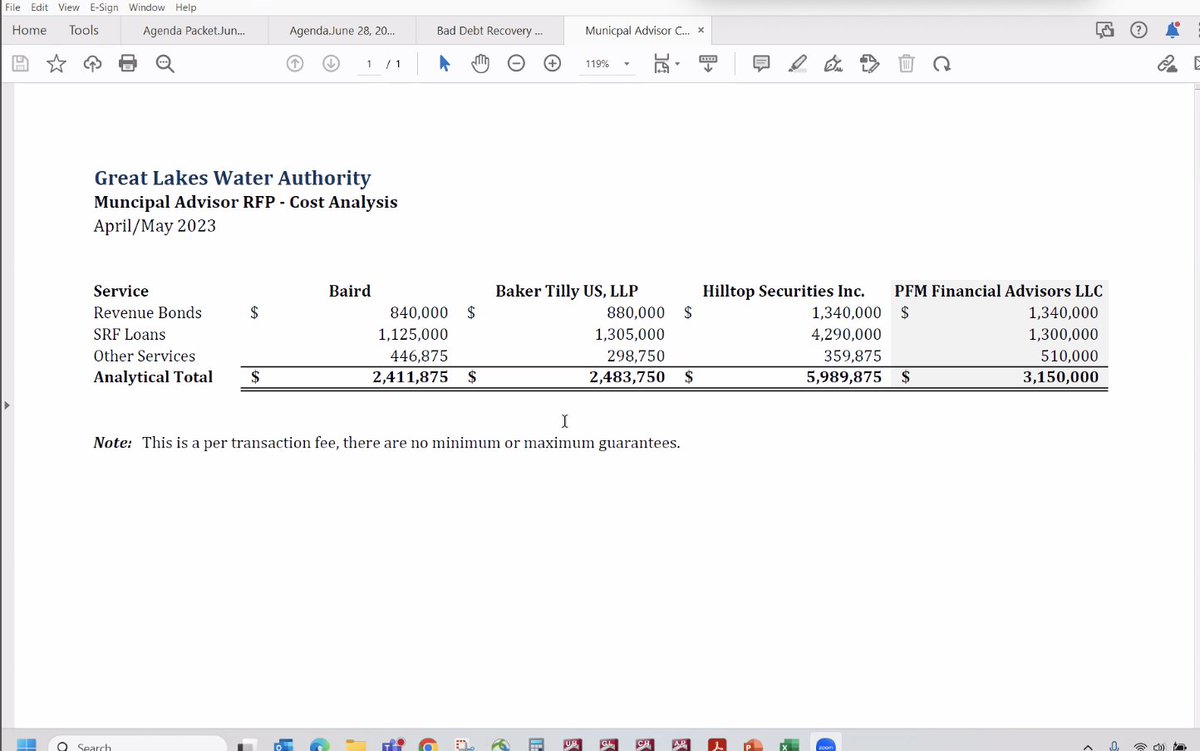Image resolution: width=1200 pixels, height=751 pixels.
Task: Open Zoom from the taskbar
Action: coord(826,745)
